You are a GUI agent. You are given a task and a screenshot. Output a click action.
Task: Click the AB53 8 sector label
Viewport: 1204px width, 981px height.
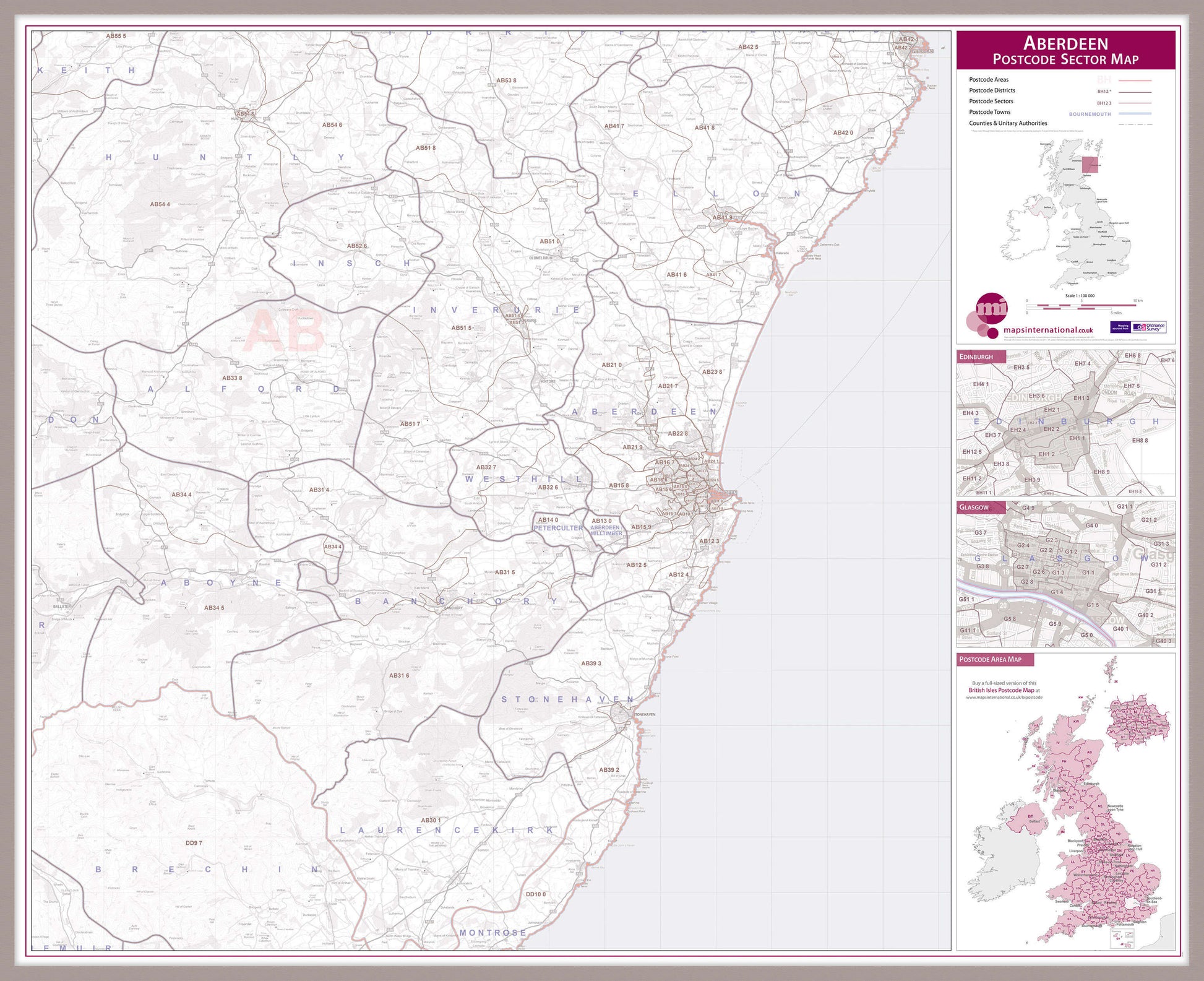pos(506,80)
